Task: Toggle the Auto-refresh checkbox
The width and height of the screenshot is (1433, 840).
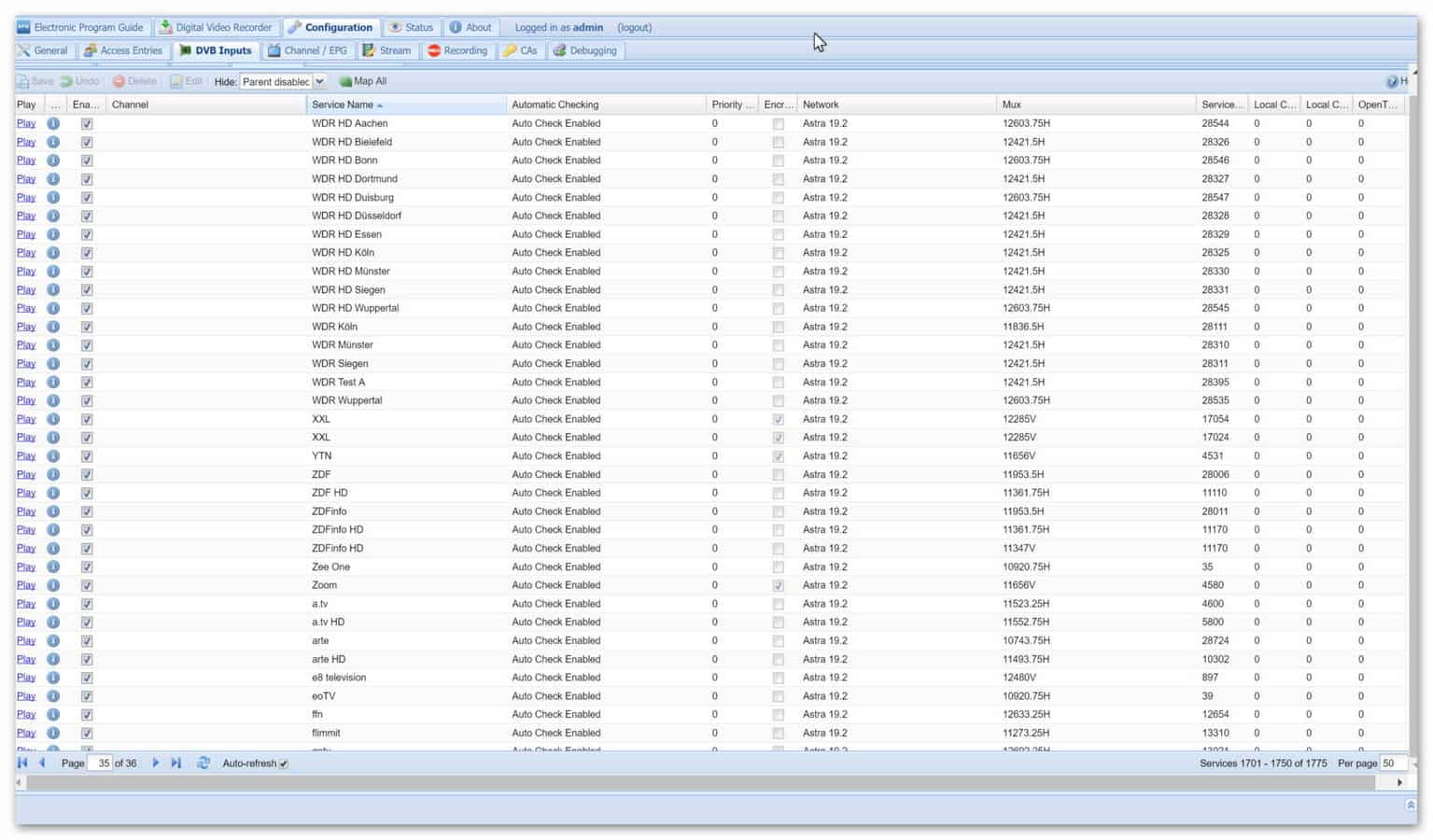Action: 284,763
